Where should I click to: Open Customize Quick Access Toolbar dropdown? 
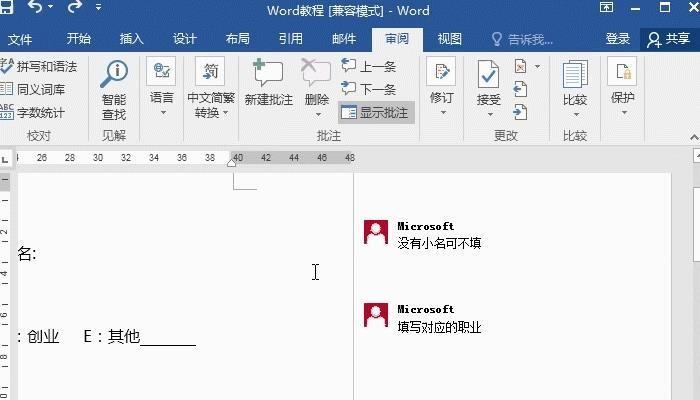point(98,7)
